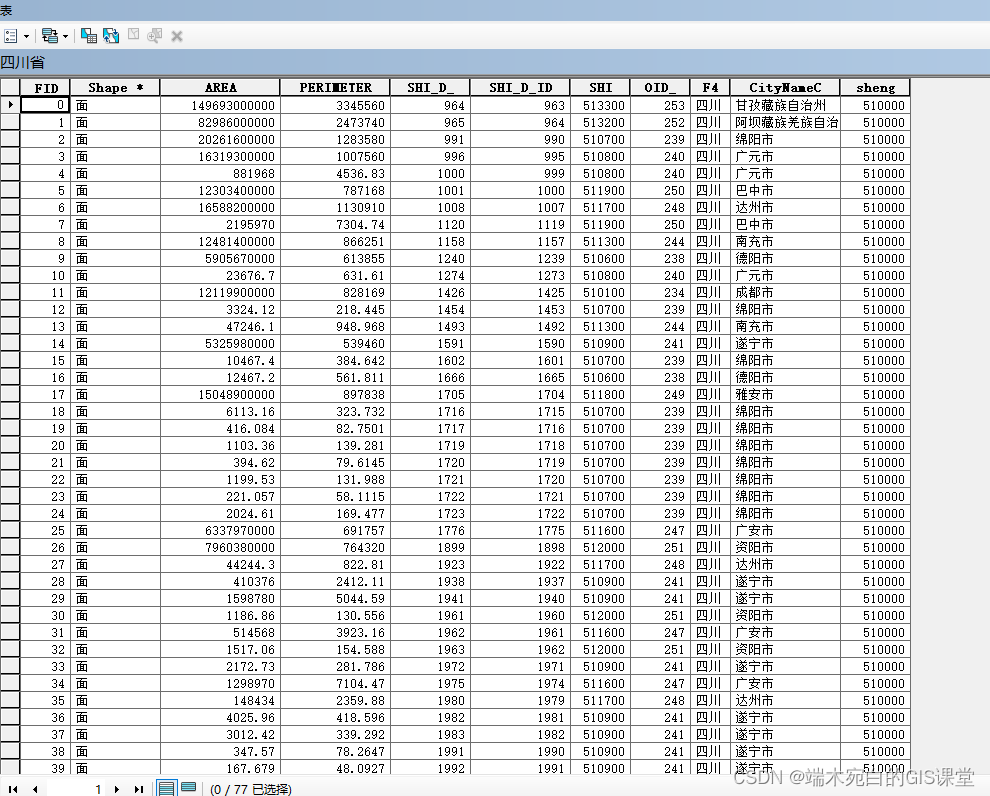Click the Shape * column header

point(116,88)
